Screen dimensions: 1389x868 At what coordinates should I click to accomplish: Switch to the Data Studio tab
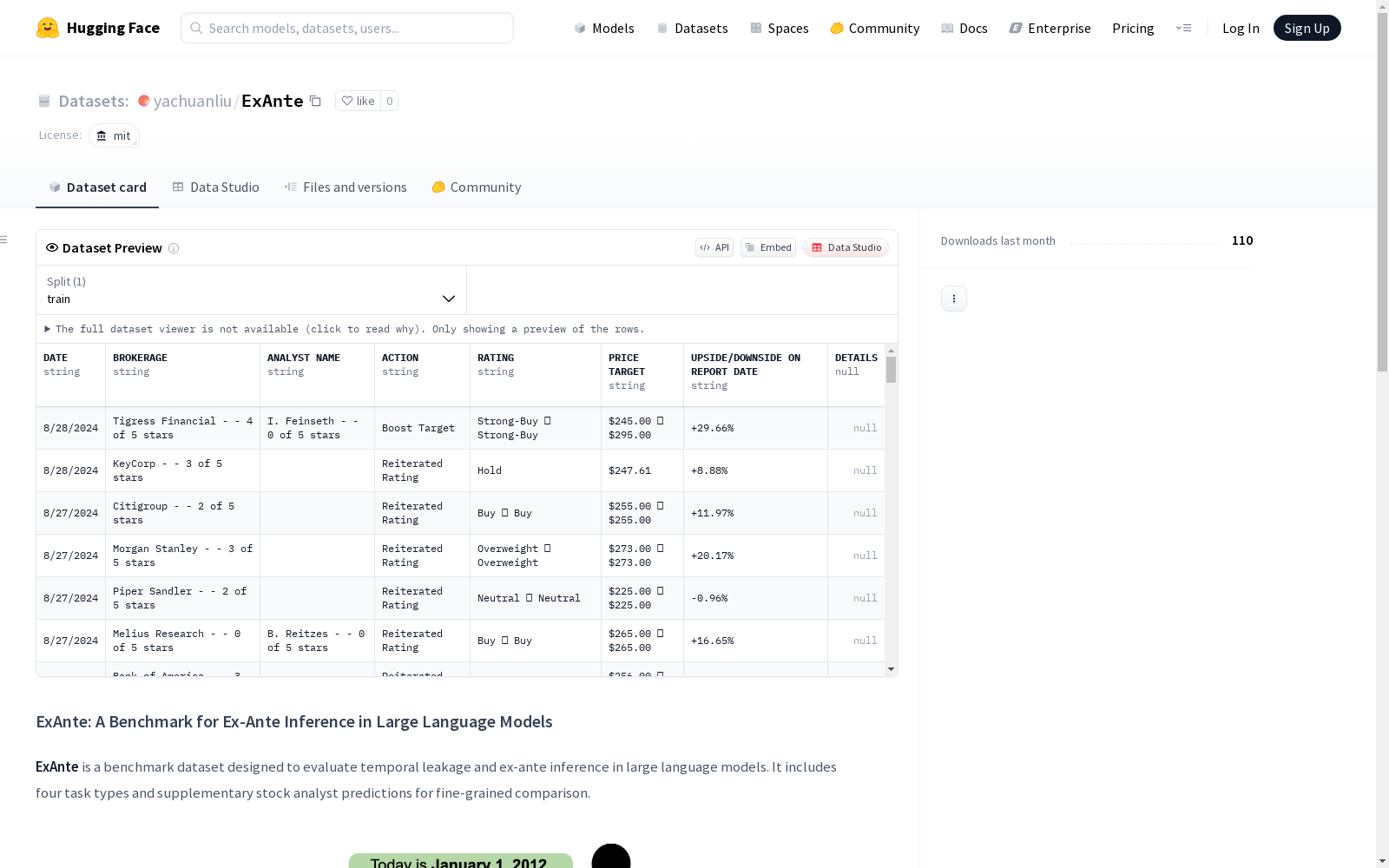[216, 187]
